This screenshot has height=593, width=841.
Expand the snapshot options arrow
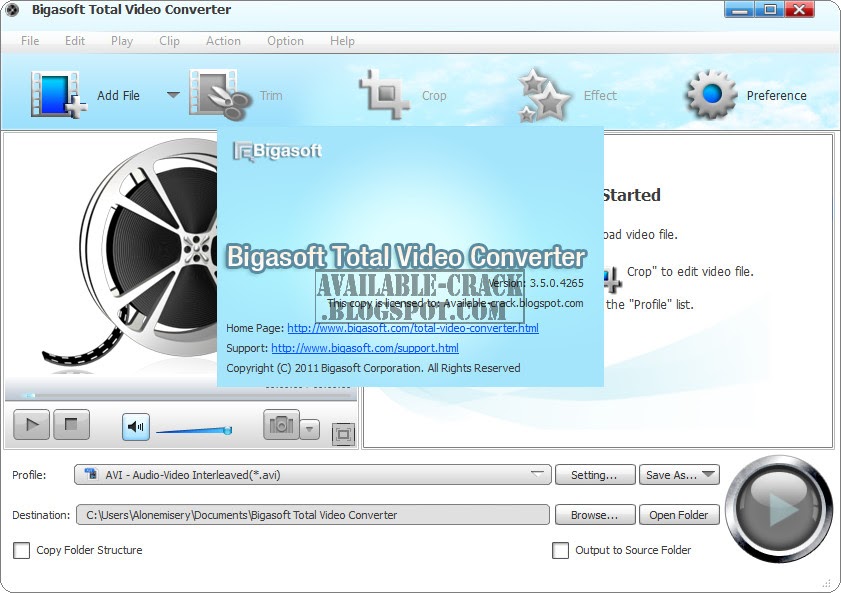tap(309, 428)
